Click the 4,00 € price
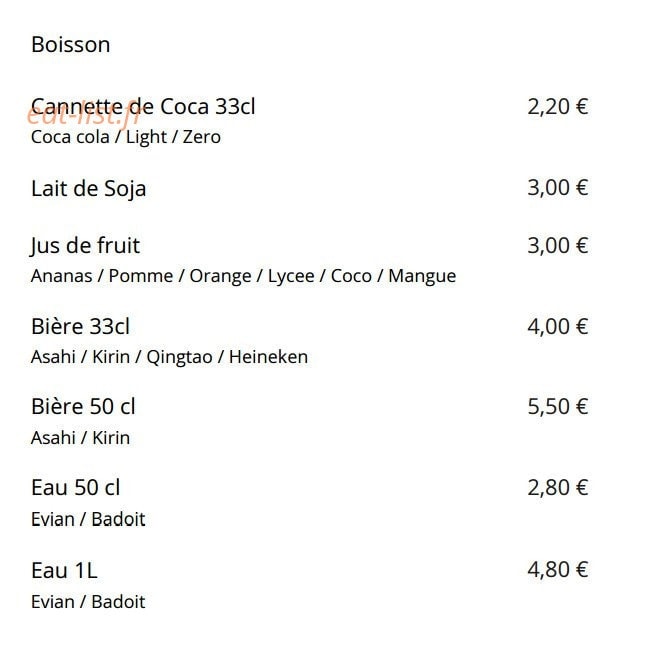 [x=557, y=326]
